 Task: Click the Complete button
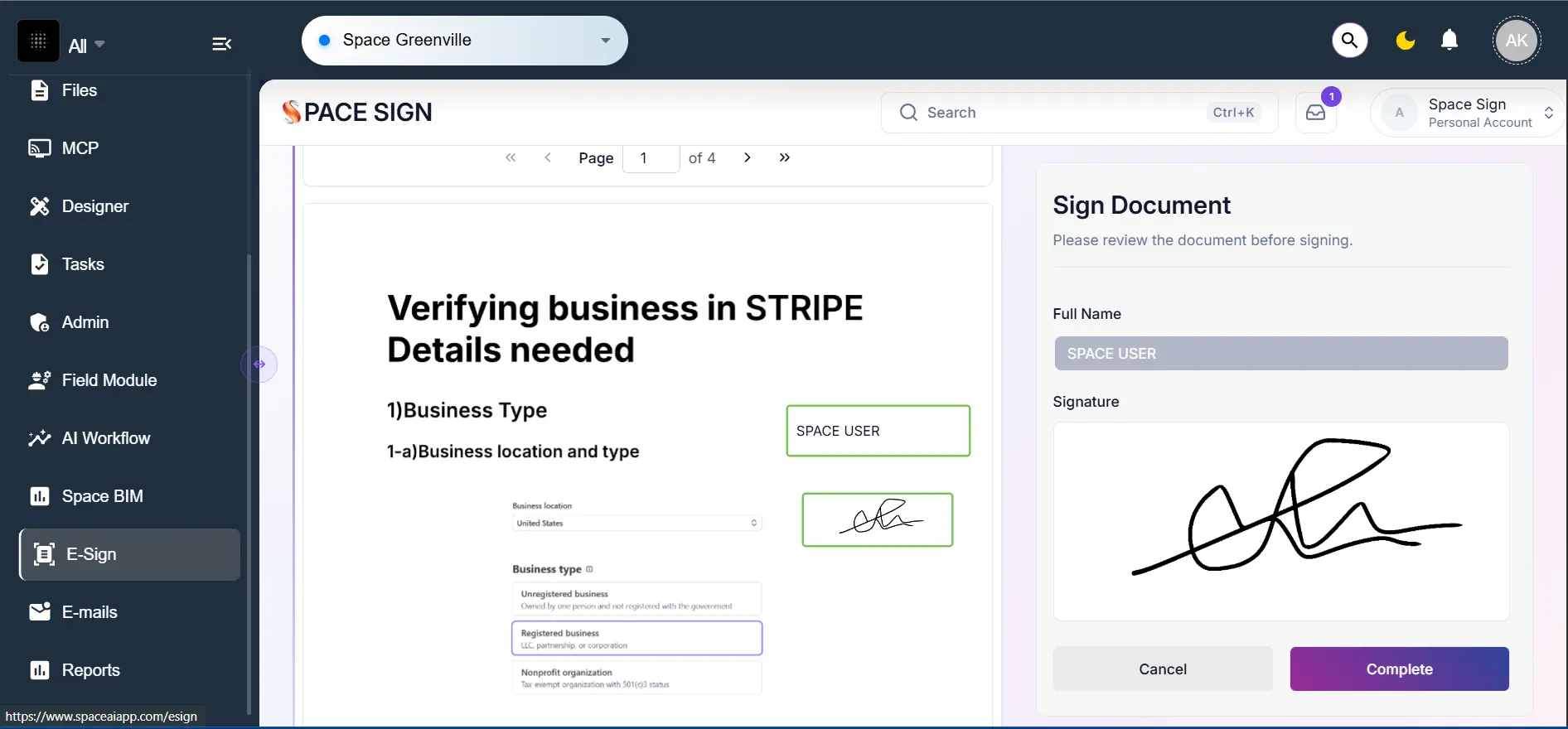click(x=1399, y=669)
